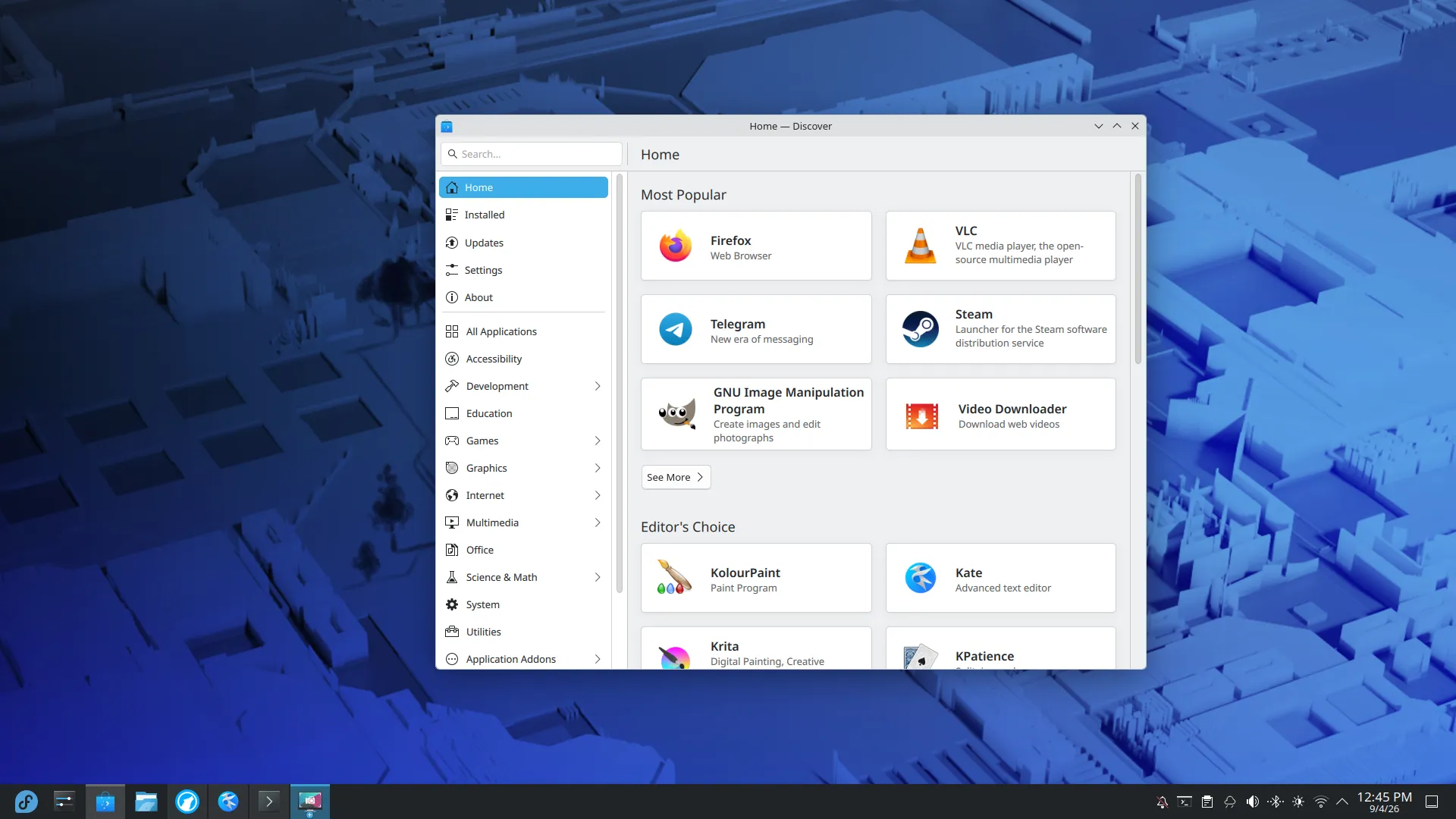The width and height of the screenshot is (1456, 819).
Task: Click the Accessibility category icon
Action: click(452, 359)
